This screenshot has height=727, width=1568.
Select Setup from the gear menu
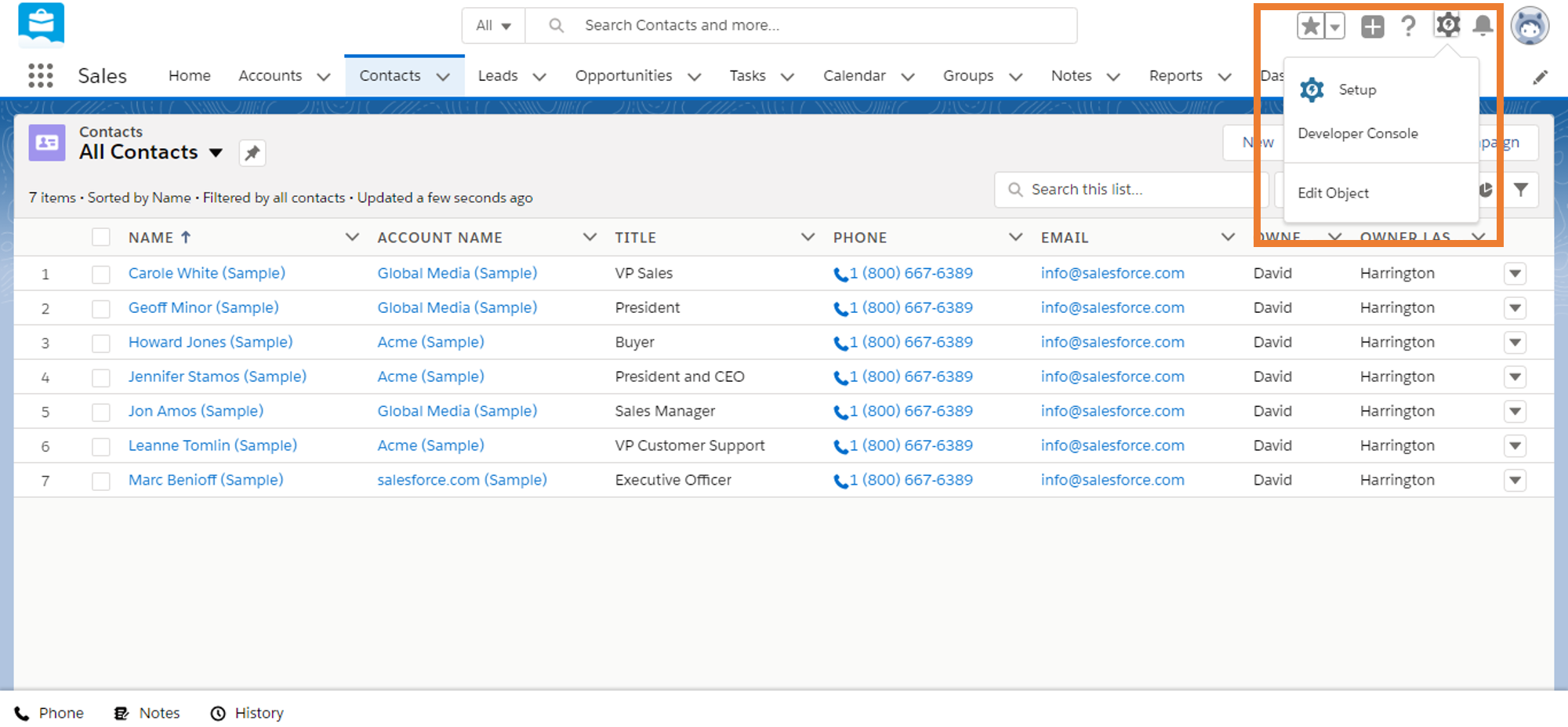tap(1357, 89)
